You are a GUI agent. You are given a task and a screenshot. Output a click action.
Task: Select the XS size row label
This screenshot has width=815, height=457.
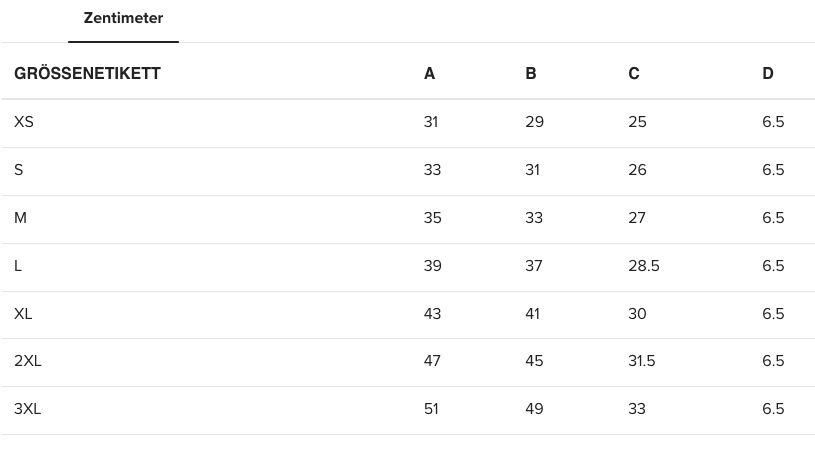click(24, 122)
